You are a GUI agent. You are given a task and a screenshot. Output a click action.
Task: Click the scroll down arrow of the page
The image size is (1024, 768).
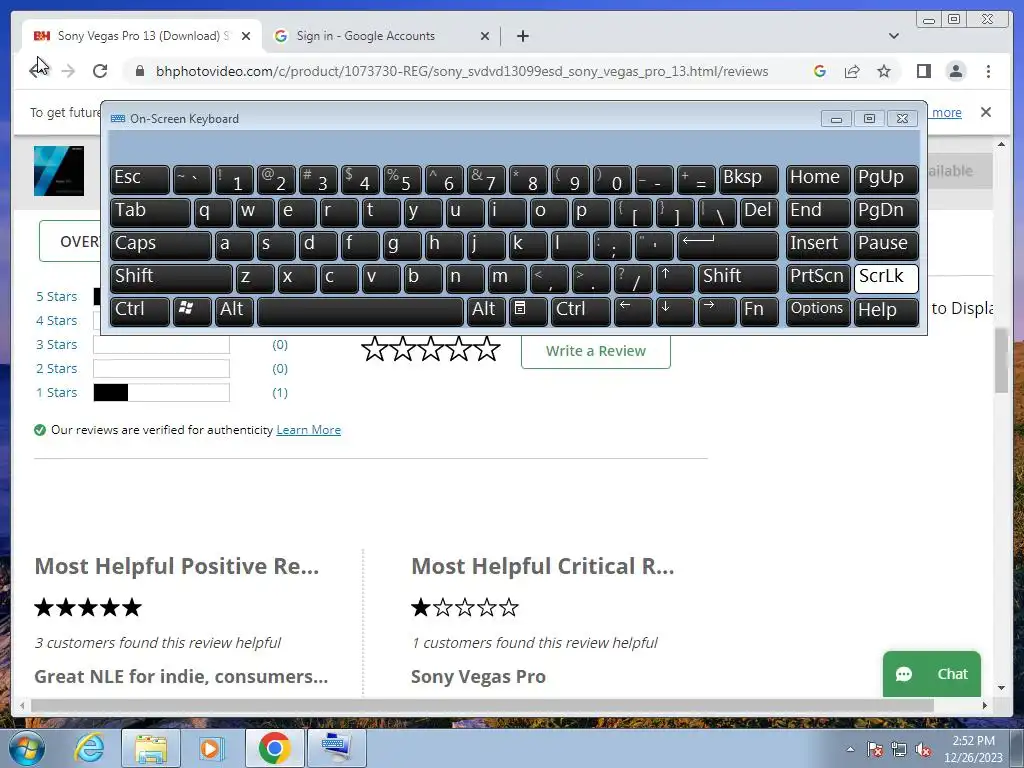1002,688
